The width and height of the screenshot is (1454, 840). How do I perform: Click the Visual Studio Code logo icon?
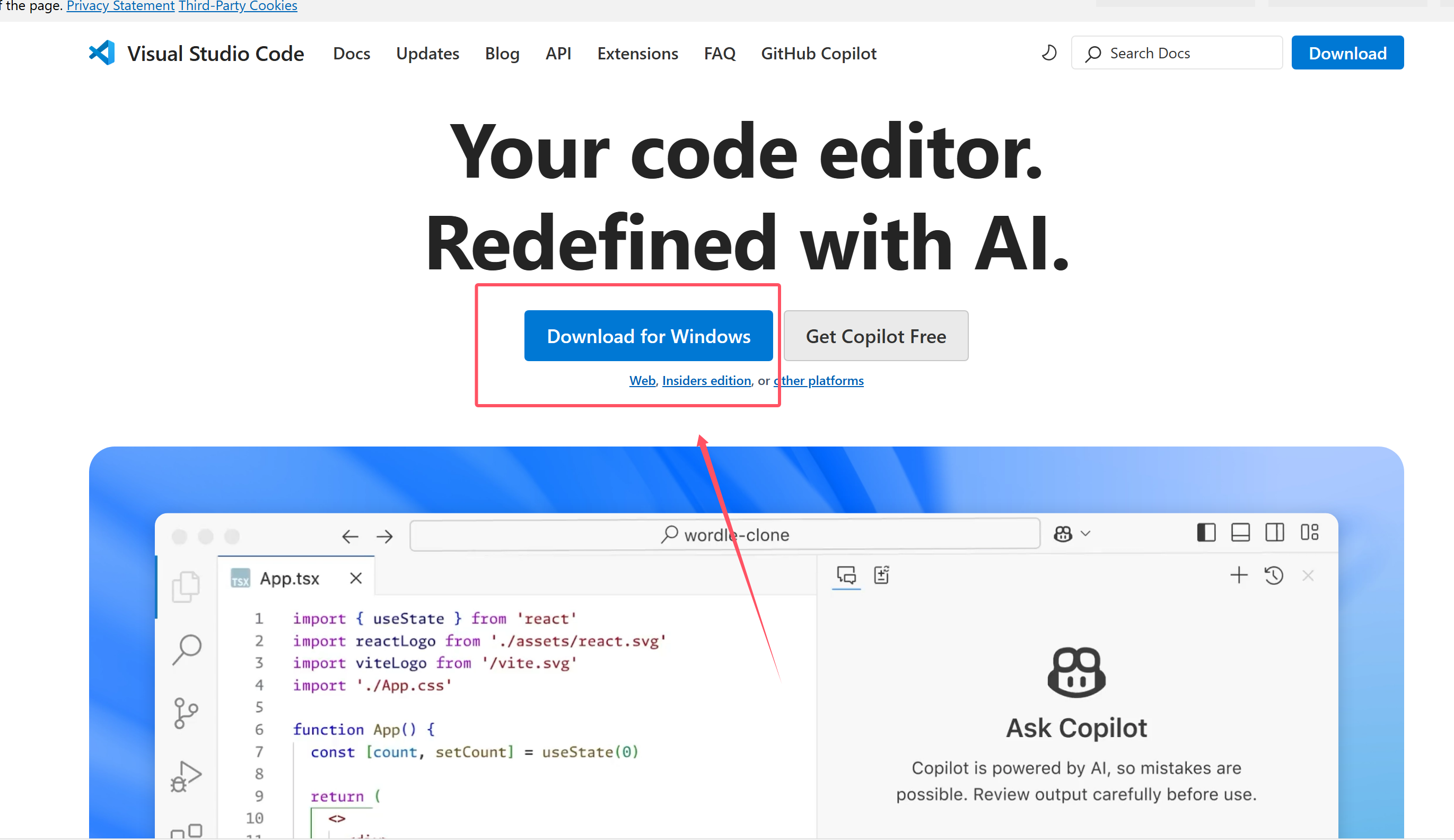pos(102,53)
